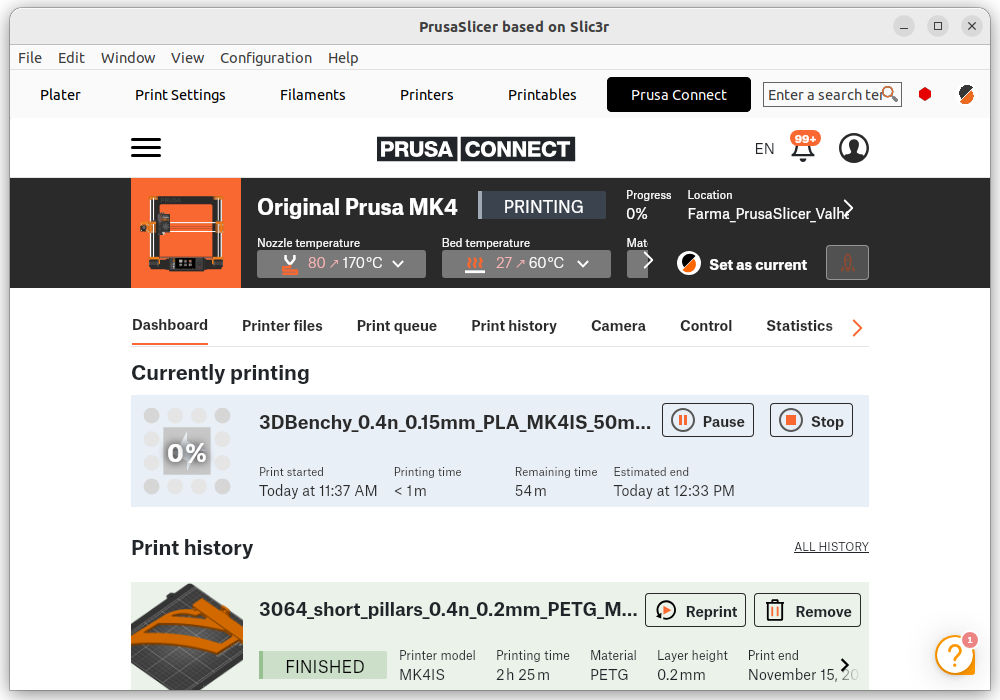Open the Edit menu
This screenshot has height=700, width=1000.
click(71, 58)
